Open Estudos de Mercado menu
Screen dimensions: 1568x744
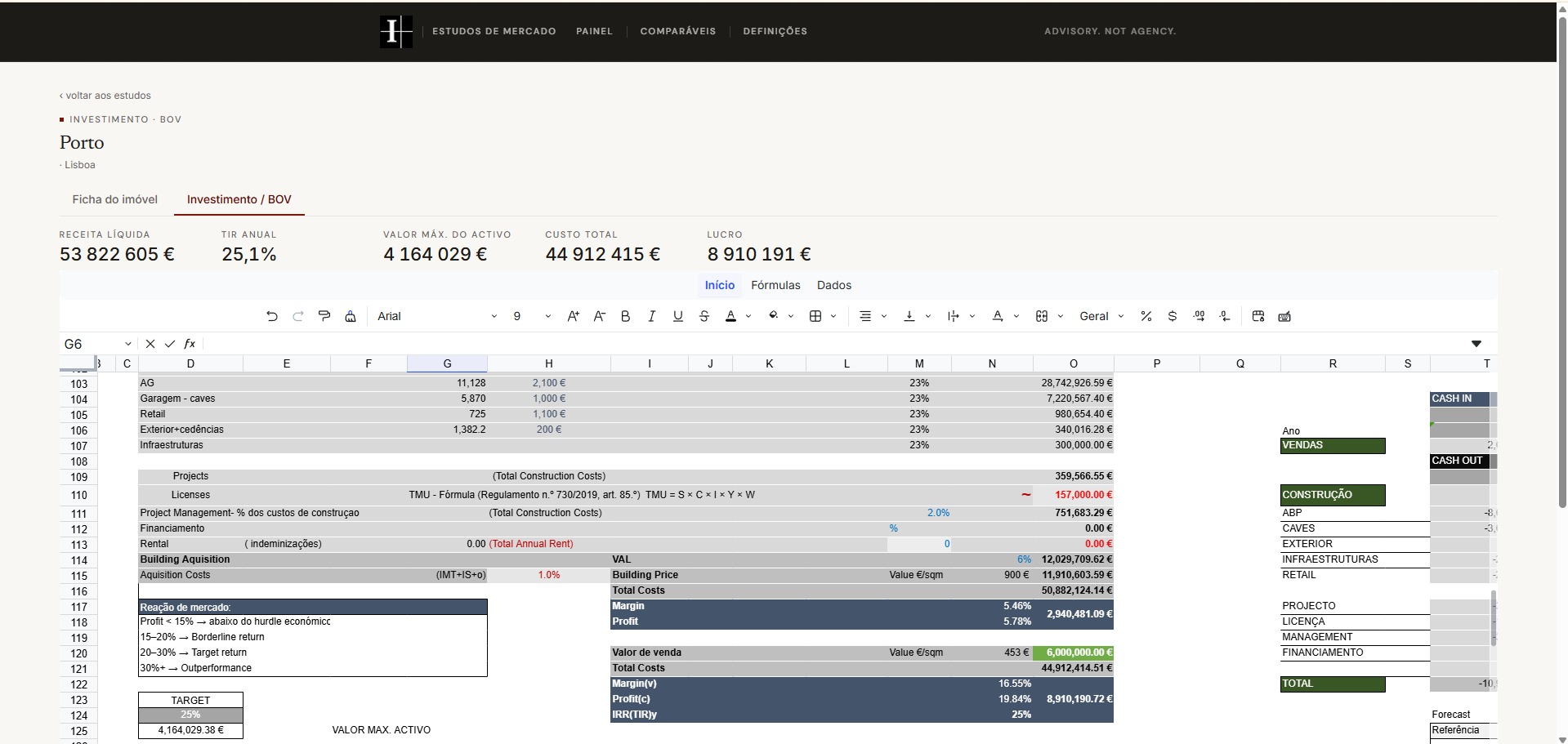494,31
